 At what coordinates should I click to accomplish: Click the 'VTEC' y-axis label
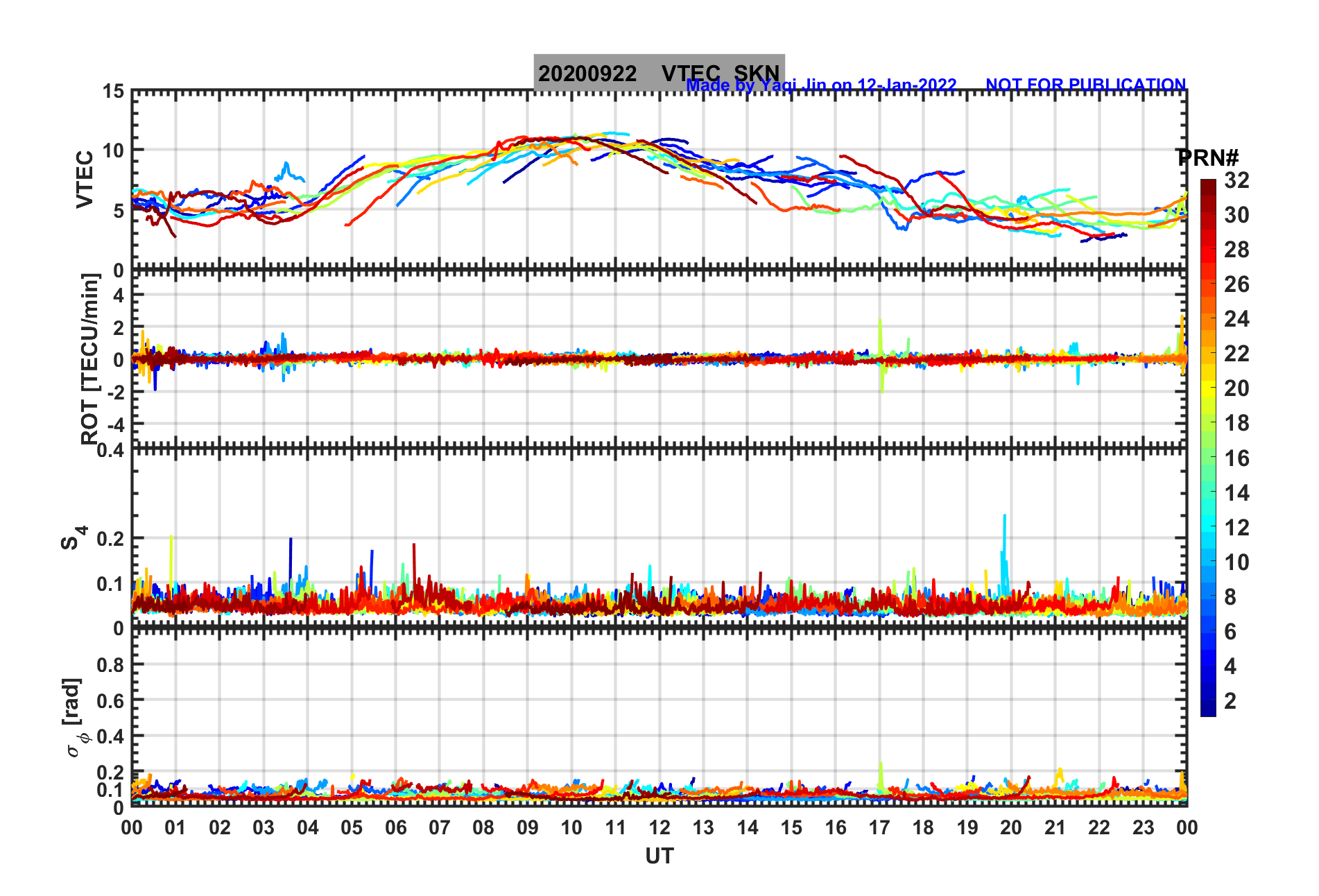pyautogui.click(x=85, y=180)
